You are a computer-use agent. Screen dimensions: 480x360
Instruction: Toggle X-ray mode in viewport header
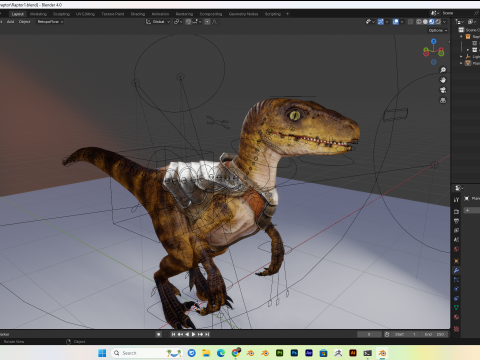411,22
